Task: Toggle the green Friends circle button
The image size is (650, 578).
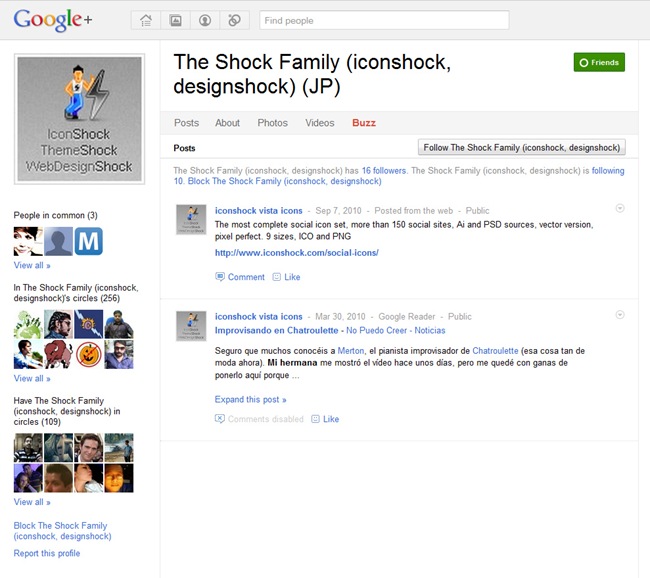Action: click(599, 62)
